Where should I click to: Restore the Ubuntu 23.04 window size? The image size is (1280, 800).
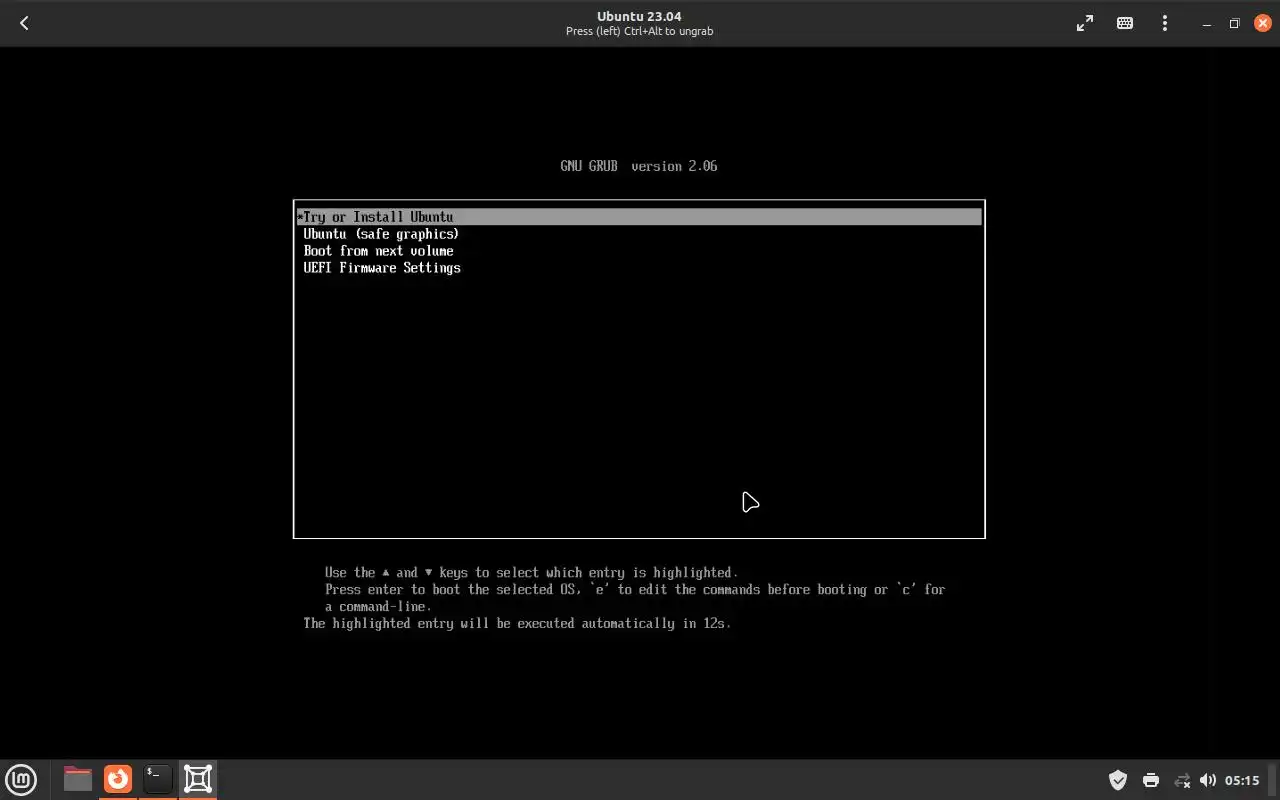pyautogui.click(x=1234, y=23)
